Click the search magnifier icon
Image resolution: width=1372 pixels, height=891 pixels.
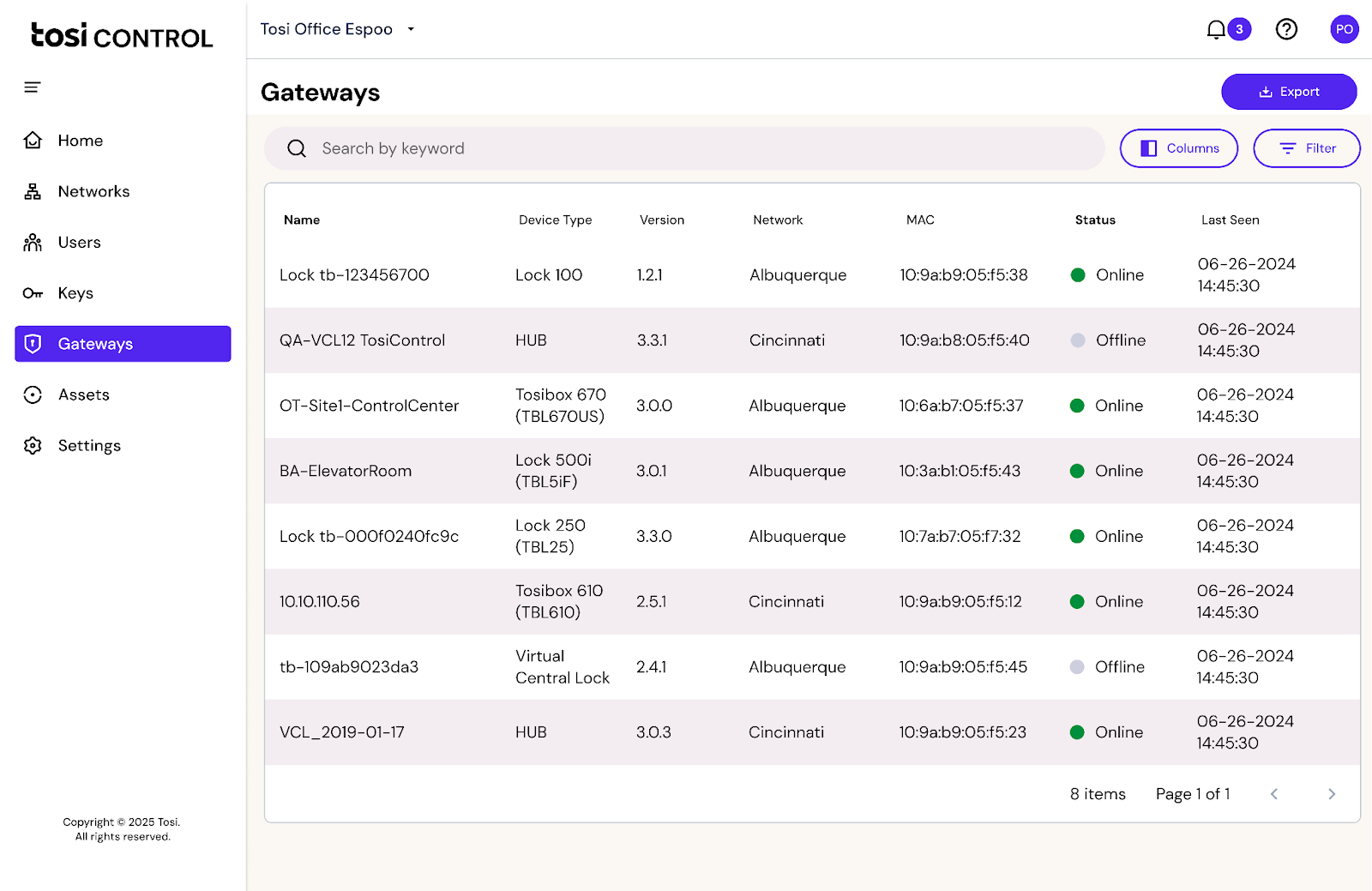(x=297, y=148)
